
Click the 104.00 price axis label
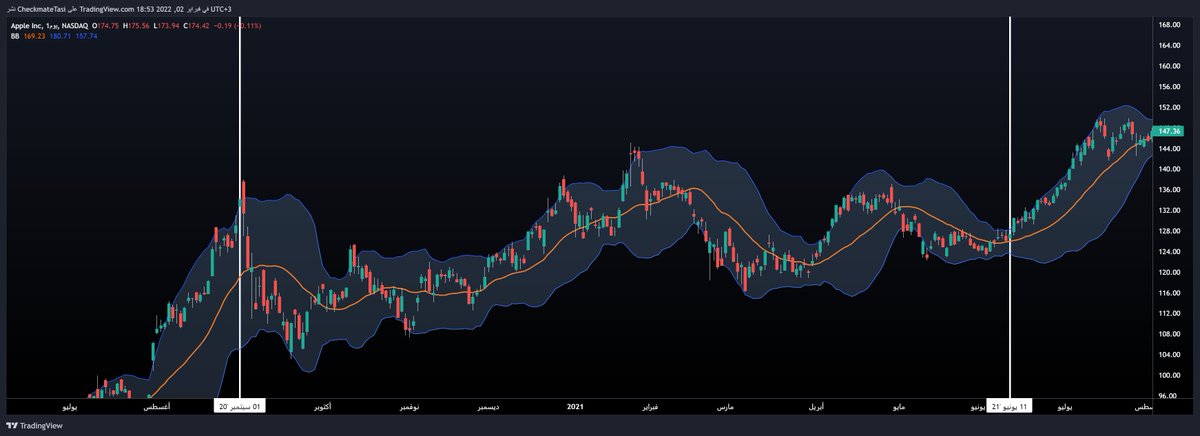tap(1171, 355)
